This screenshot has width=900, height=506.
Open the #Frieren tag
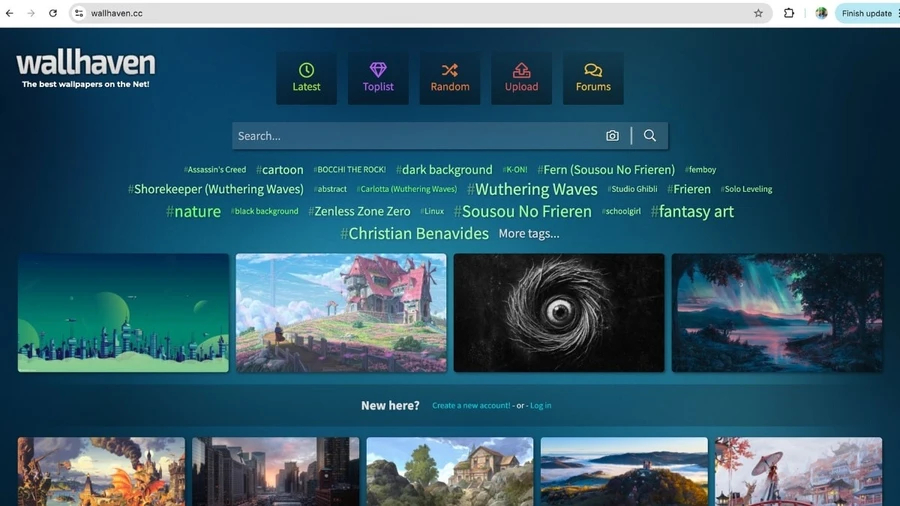tap(689, 189)
